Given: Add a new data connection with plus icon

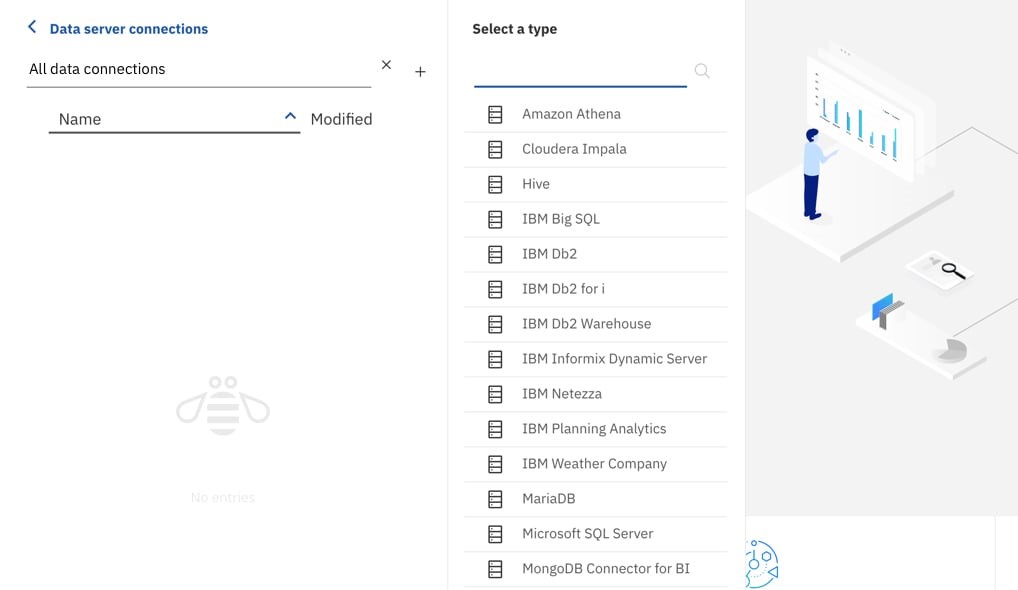Looking at the screenshot, I should [x=420, y=72].
